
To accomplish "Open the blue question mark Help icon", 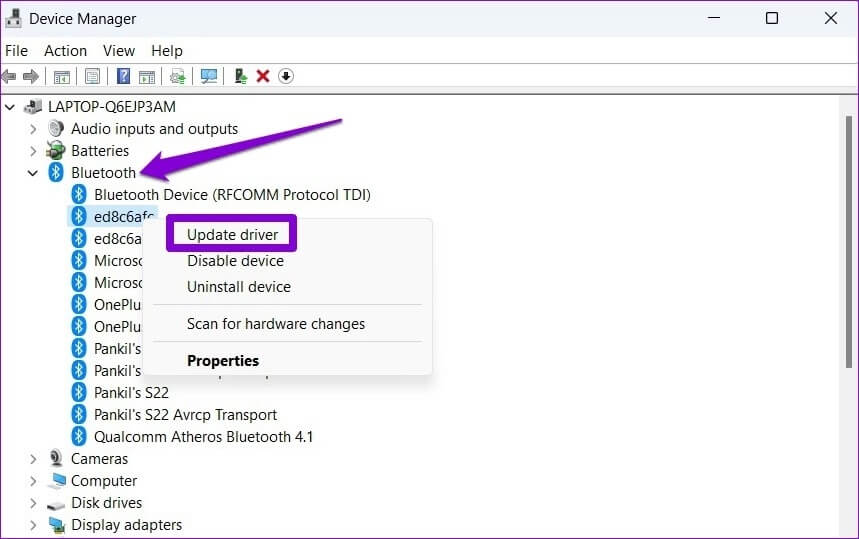I will tap(124, 76).
